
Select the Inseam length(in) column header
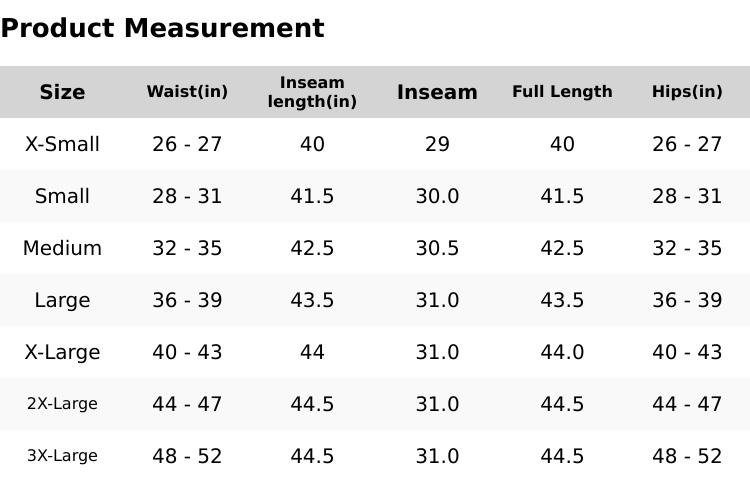coord(312,92)
